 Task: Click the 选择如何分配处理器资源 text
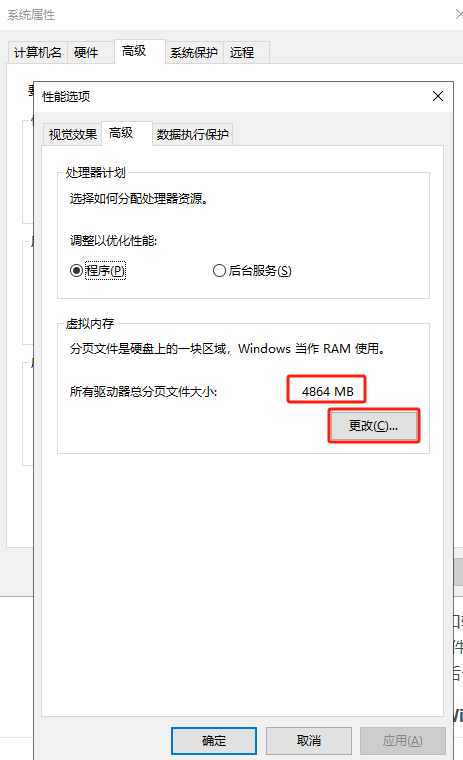[x=139, y=198]
